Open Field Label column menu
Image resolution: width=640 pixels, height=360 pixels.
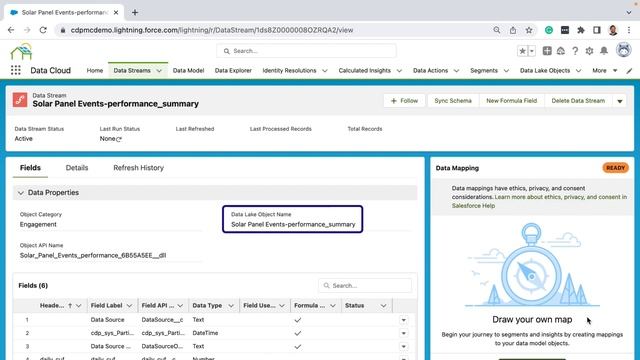click(129, 306)
